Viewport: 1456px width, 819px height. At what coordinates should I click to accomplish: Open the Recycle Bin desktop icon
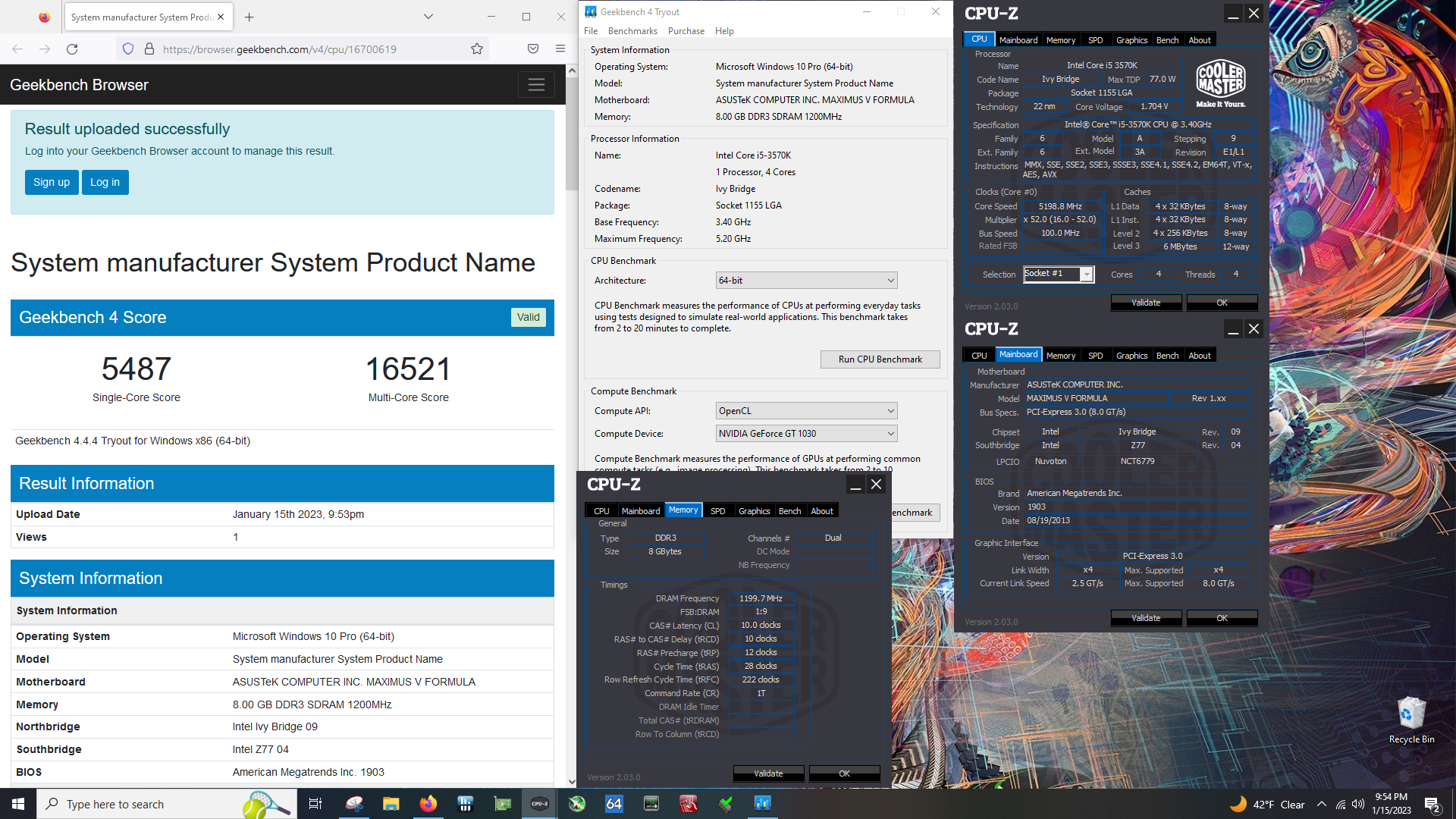click(1411, 720)
